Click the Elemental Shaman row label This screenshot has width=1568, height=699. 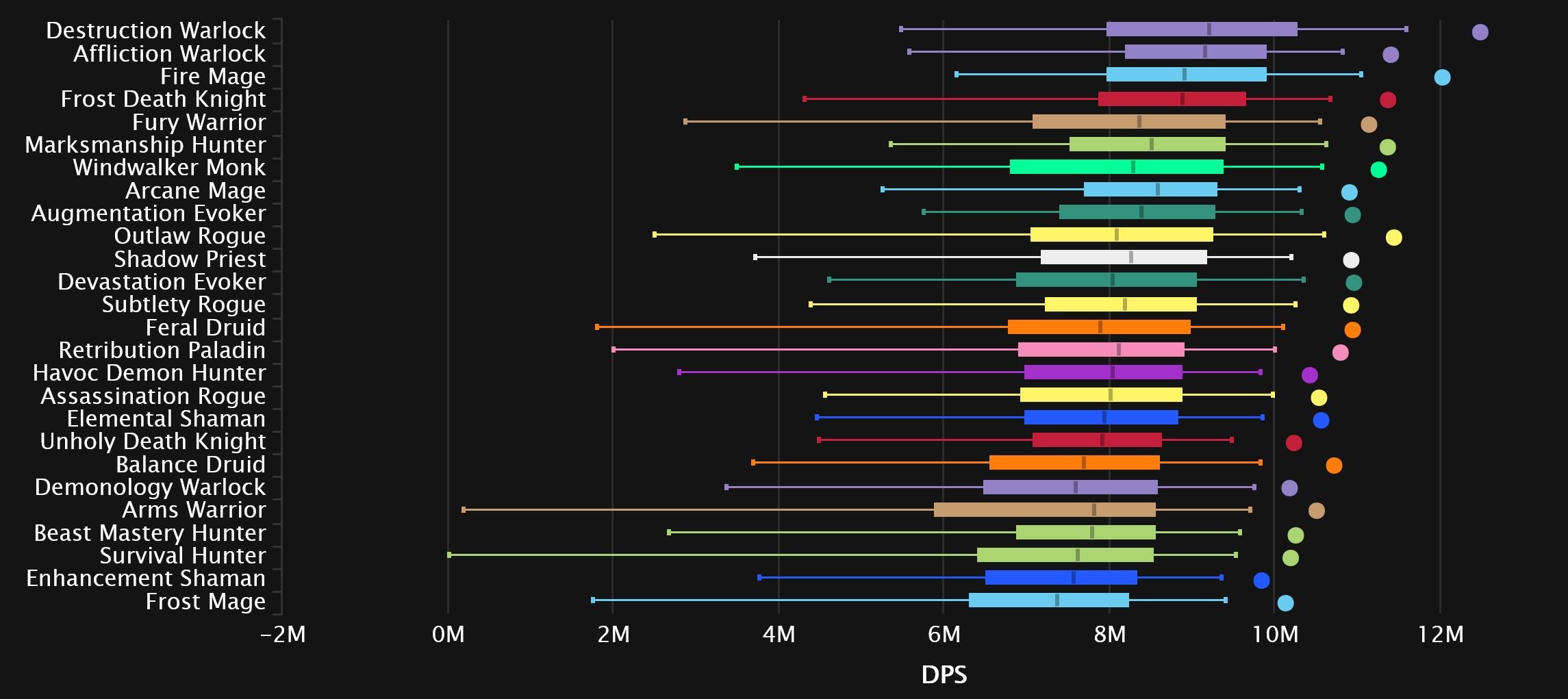point(166,419)
